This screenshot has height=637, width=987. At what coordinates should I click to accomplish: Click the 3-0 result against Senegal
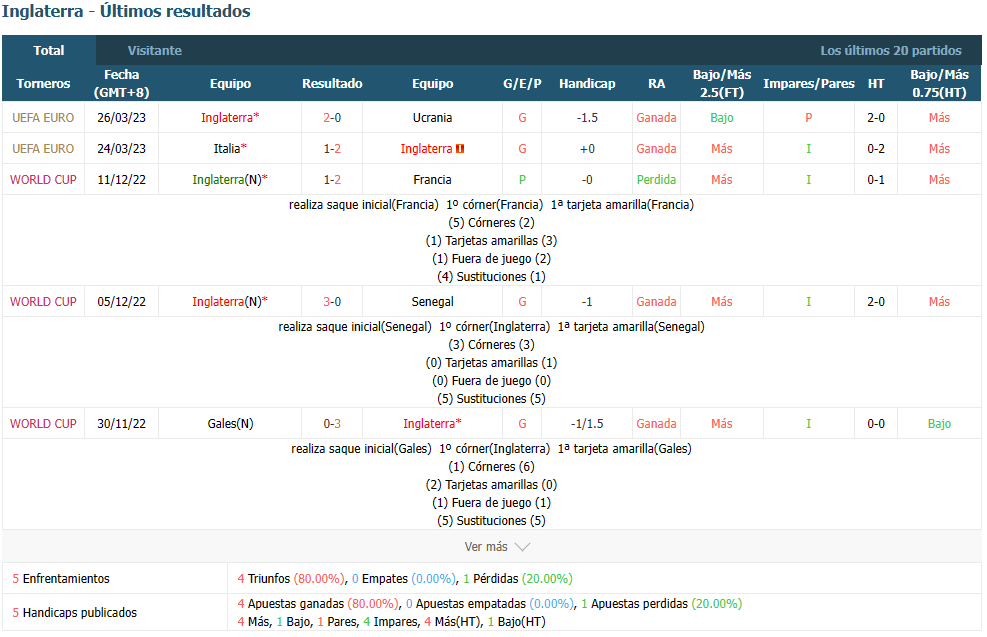(332, 302)
